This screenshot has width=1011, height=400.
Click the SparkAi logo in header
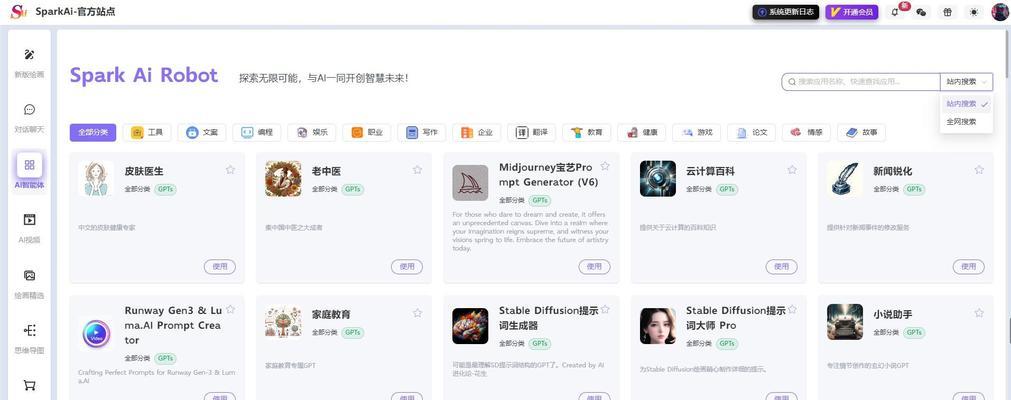(x=19, y=12)
